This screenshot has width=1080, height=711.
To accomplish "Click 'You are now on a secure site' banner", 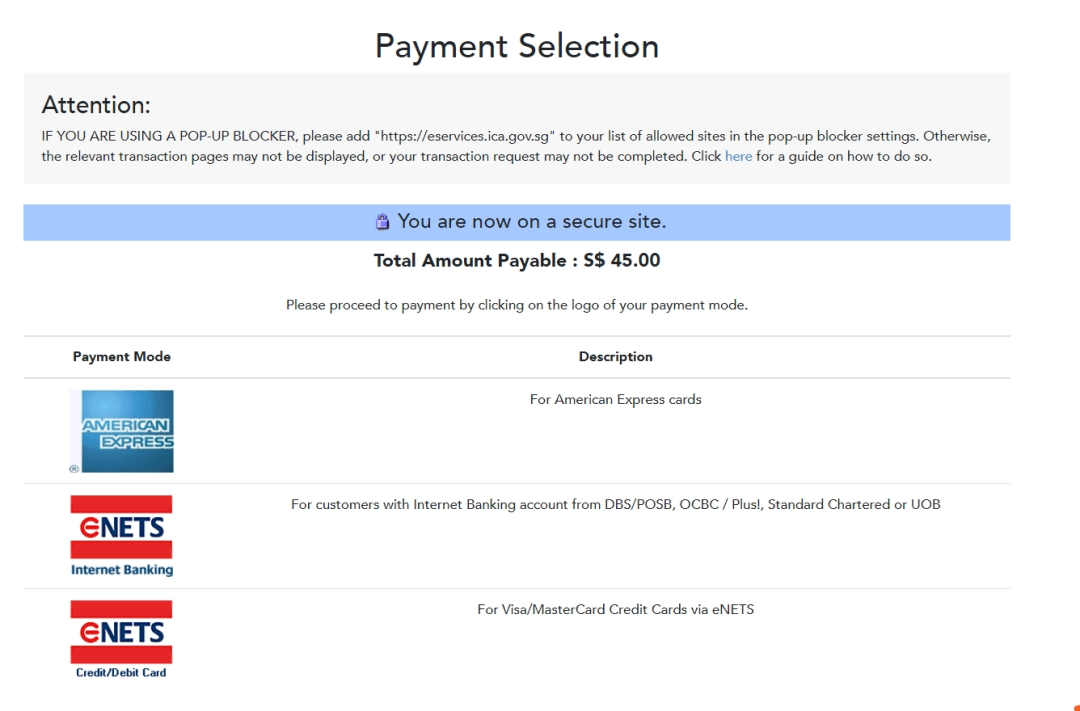I will click(x=517, y=223).
